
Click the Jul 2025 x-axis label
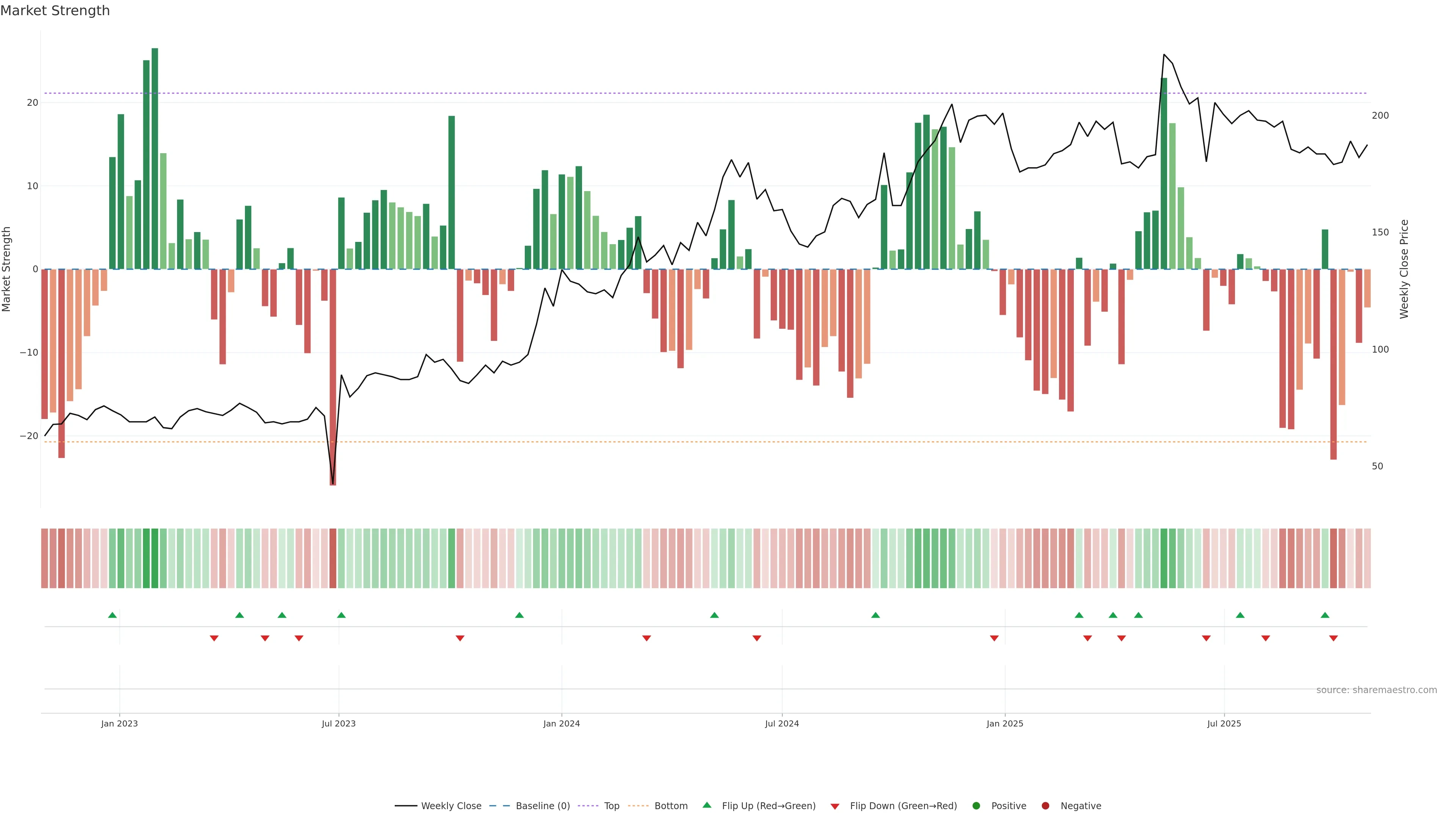tap(1224, 723)
